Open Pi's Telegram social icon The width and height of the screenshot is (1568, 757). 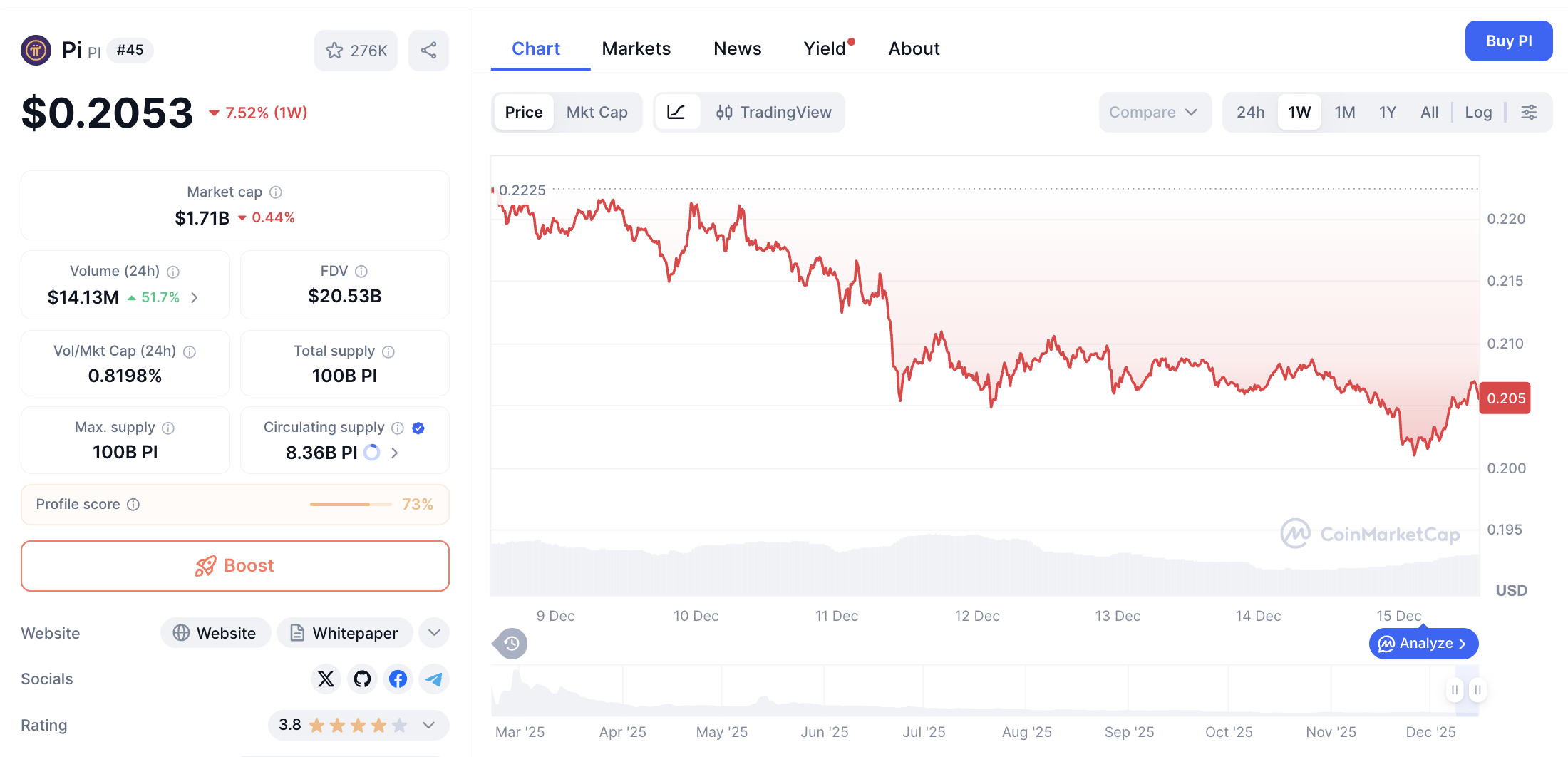(x=433, y=679)
